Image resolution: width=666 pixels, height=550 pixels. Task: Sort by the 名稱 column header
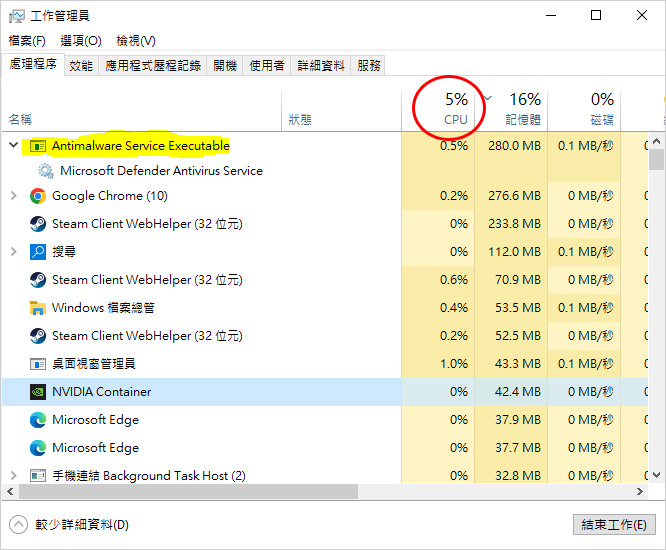click(142, 111)
